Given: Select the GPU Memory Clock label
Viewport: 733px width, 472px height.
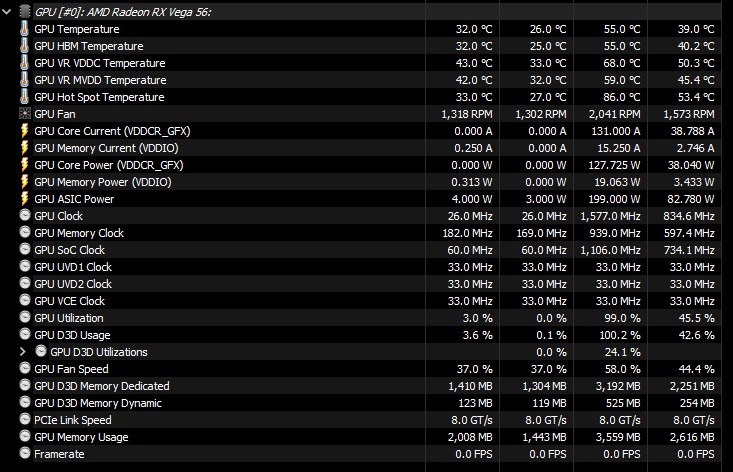Looking at the screenshot, I should click(x=79, y=233).
